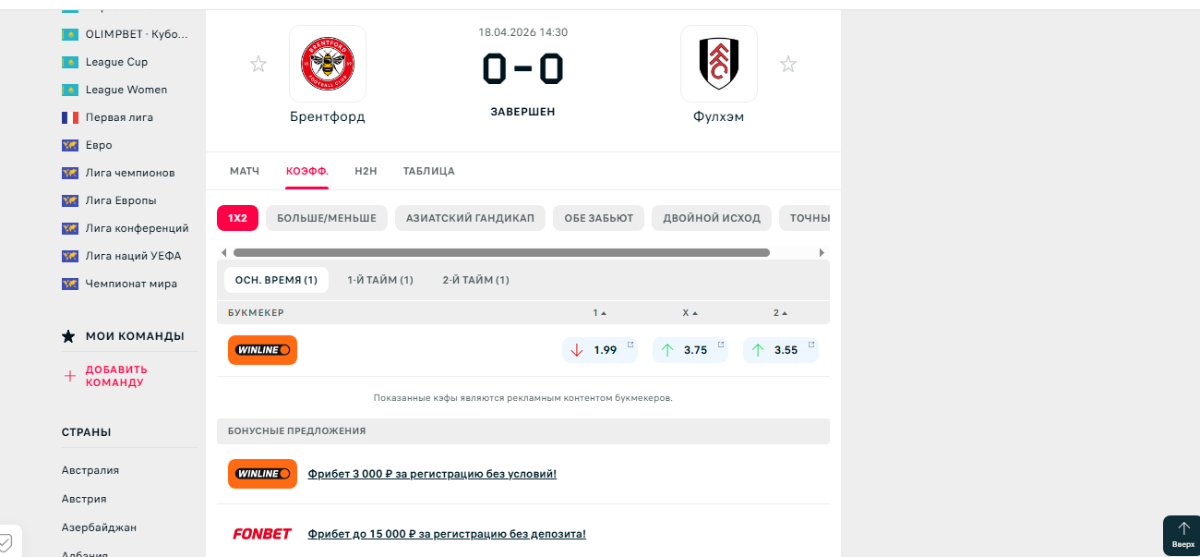
Task: Select the БОЛЬШЕ/МЕНЬШЕ odds filter
Action: click(326, 218)
